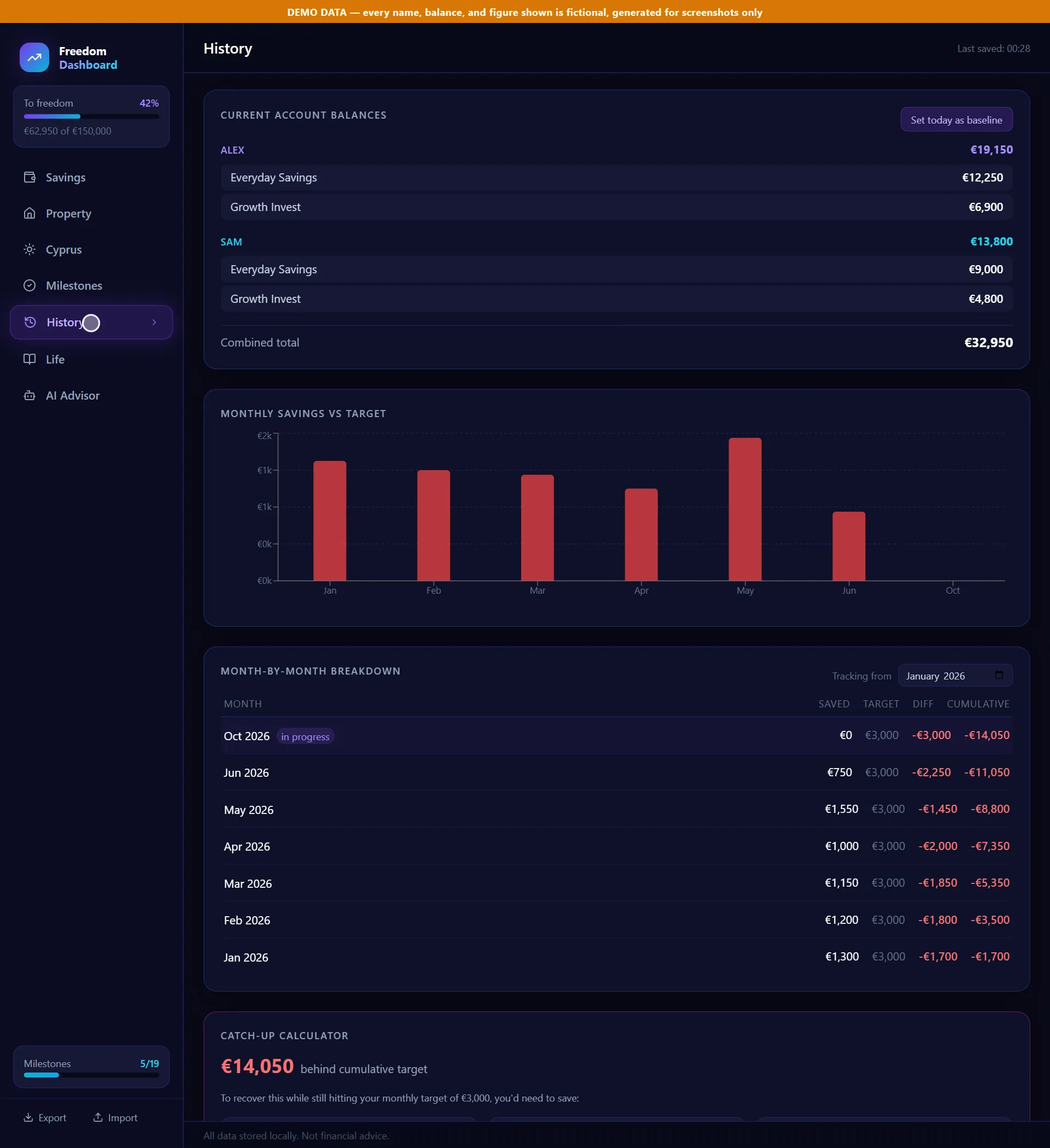Click the AI Advisor robot icon

[30, 395]
